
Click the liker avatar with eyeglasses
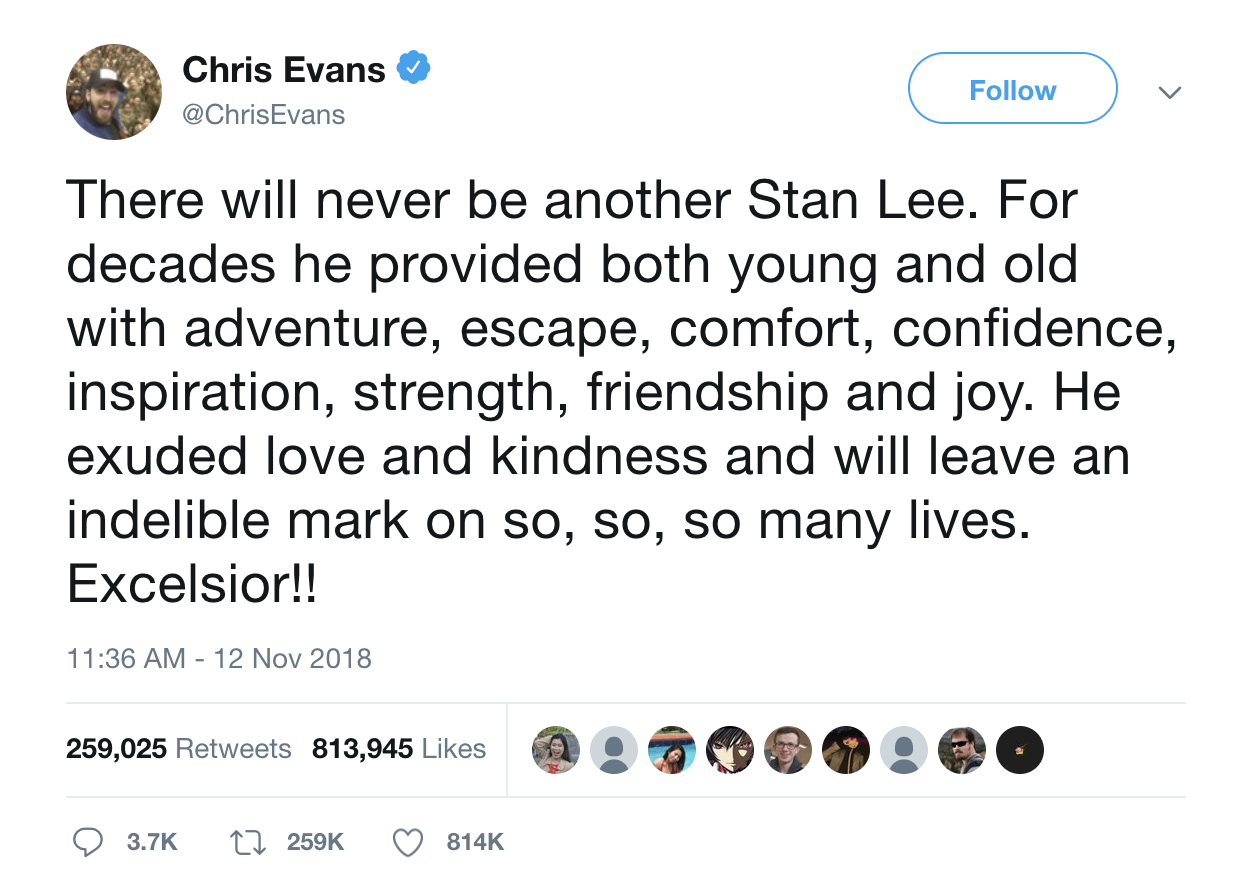(x=788, y=750)
